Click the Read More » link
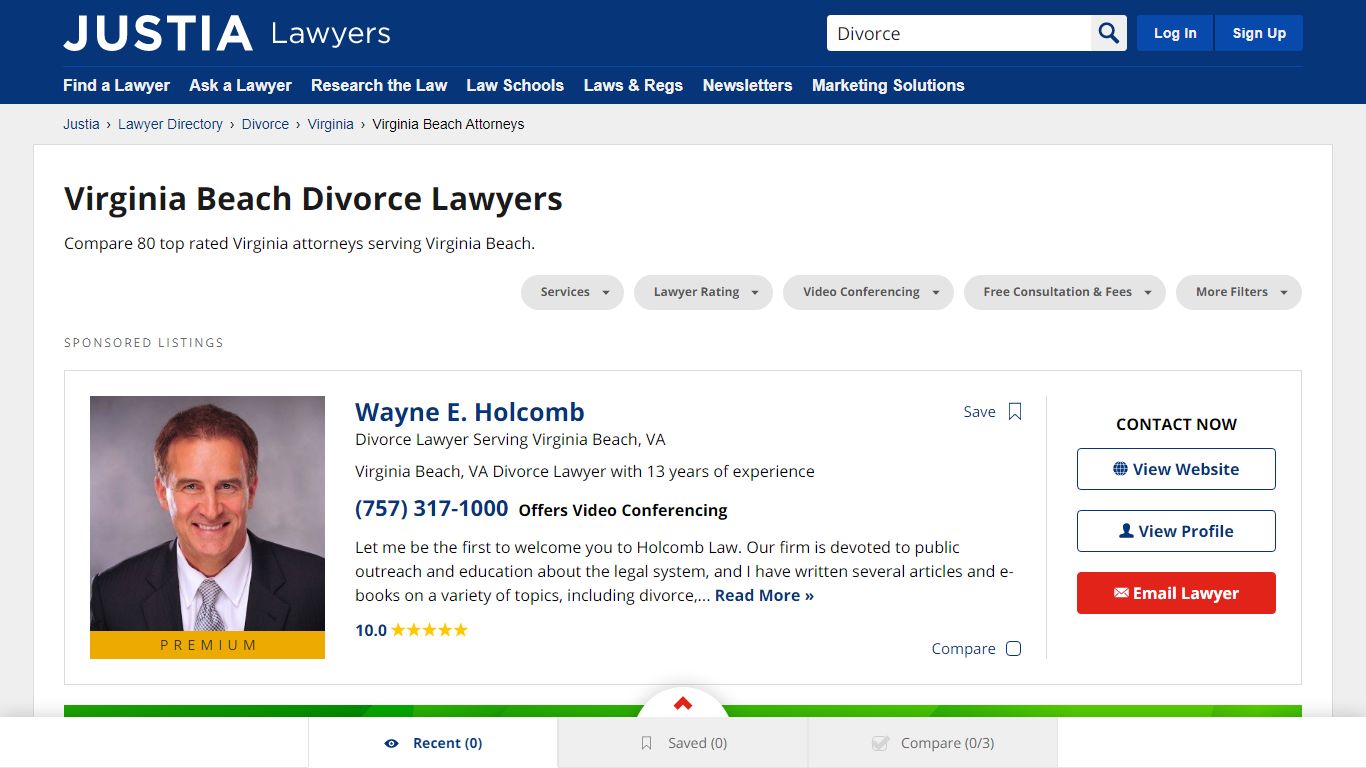The image size is (1366, 768). click(x=764, y=595)
